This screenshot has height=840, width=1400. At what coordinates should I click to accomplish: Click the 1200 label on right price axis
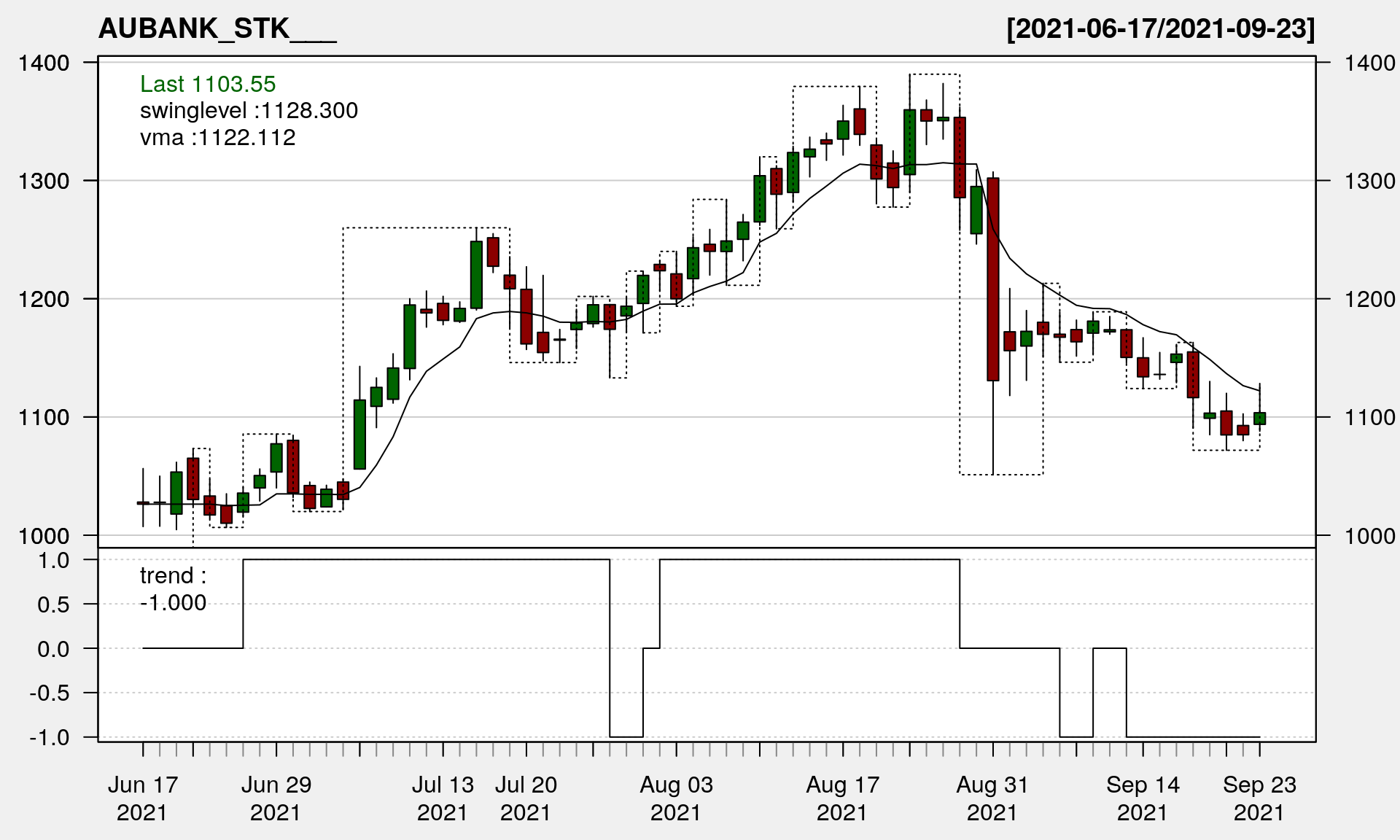click(1369, 299)
